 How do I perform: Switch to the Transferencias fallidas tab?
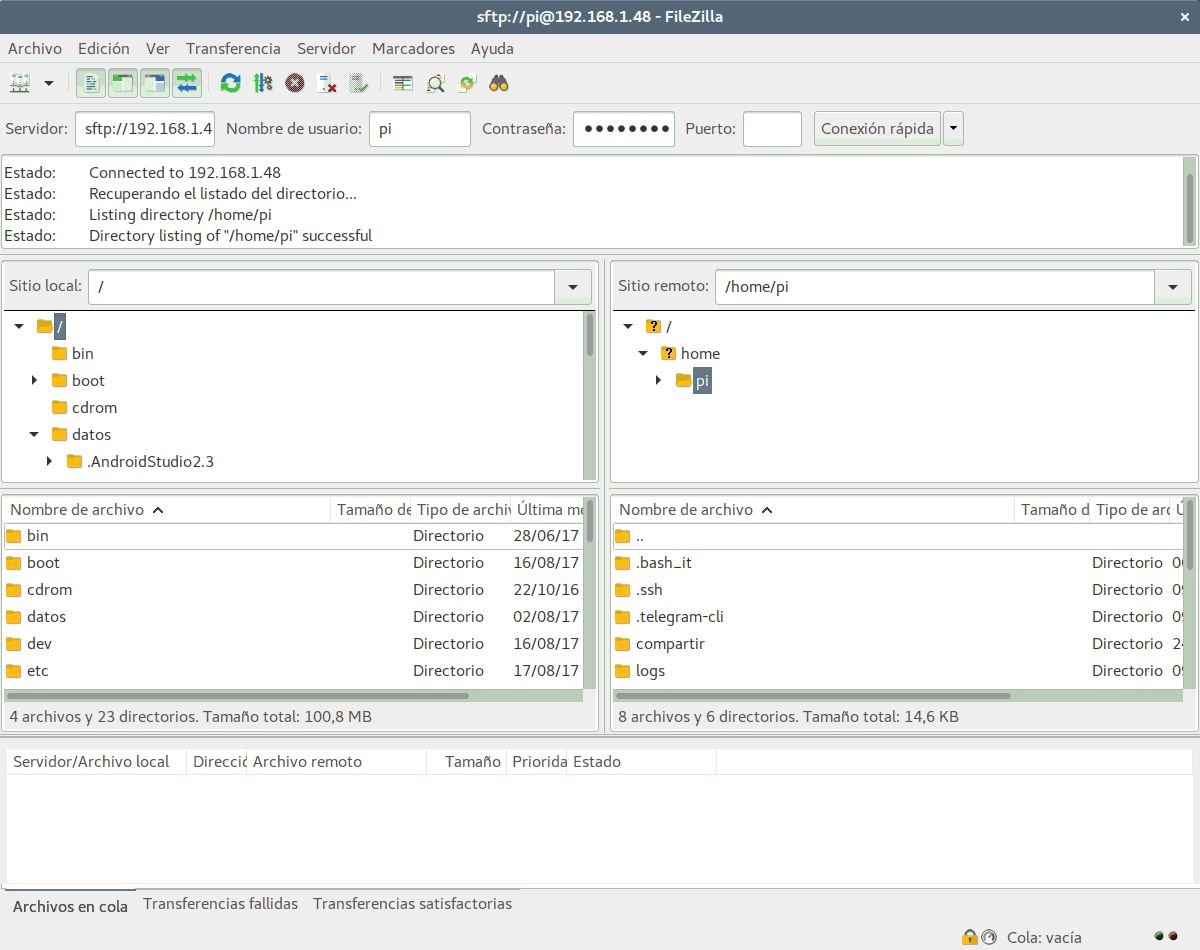220,904
